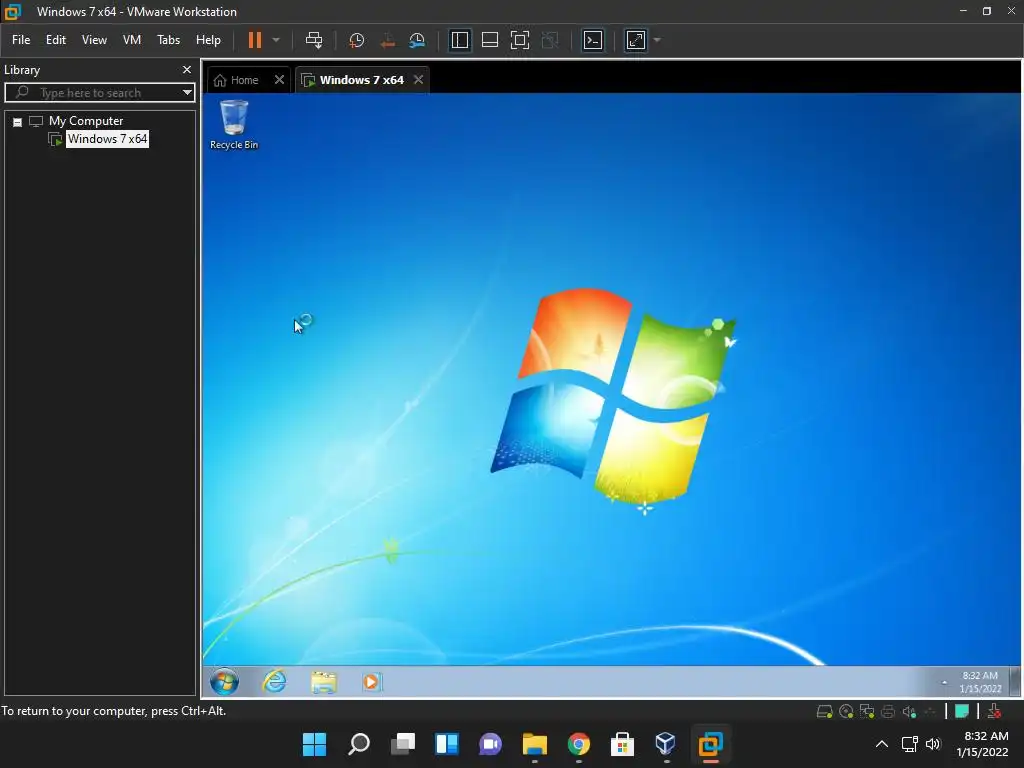Select the Recycle Bin desktop icon
This screenshot has width=1024, height=768.
pos(234,124)
